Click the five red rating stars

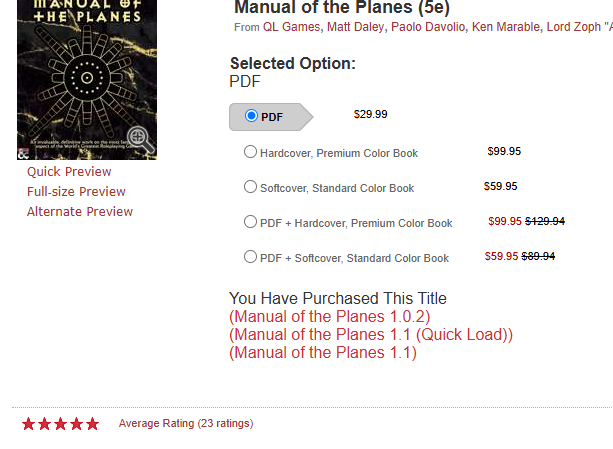pos(61,424)
